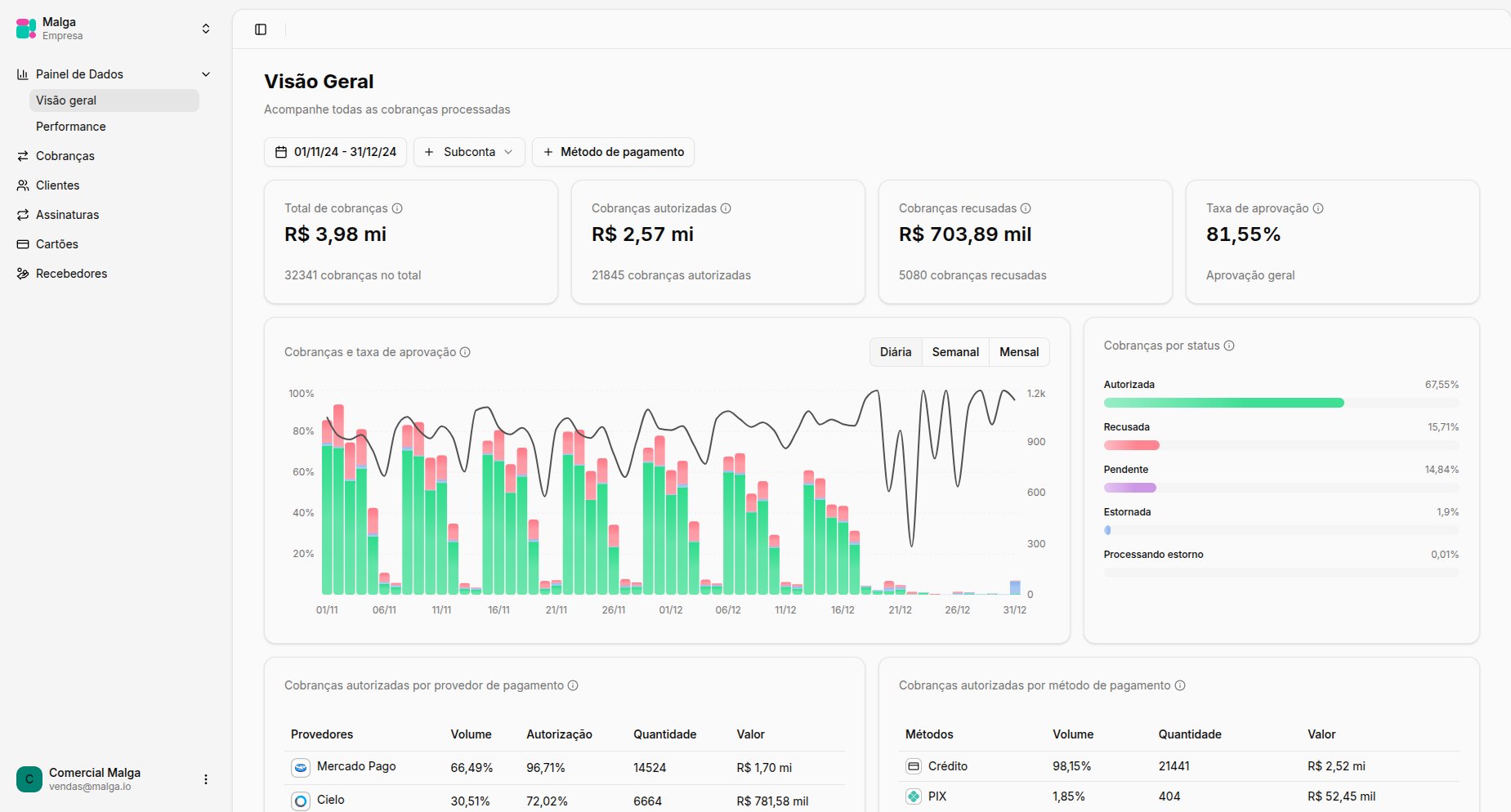
Task: Add a Método de pagamento filter
Action: [613, 152]
